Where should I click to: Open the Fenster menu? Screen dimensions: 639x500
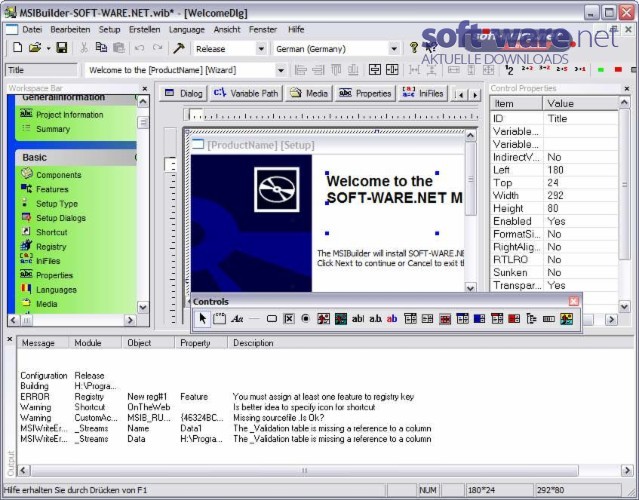pos(263,29)
